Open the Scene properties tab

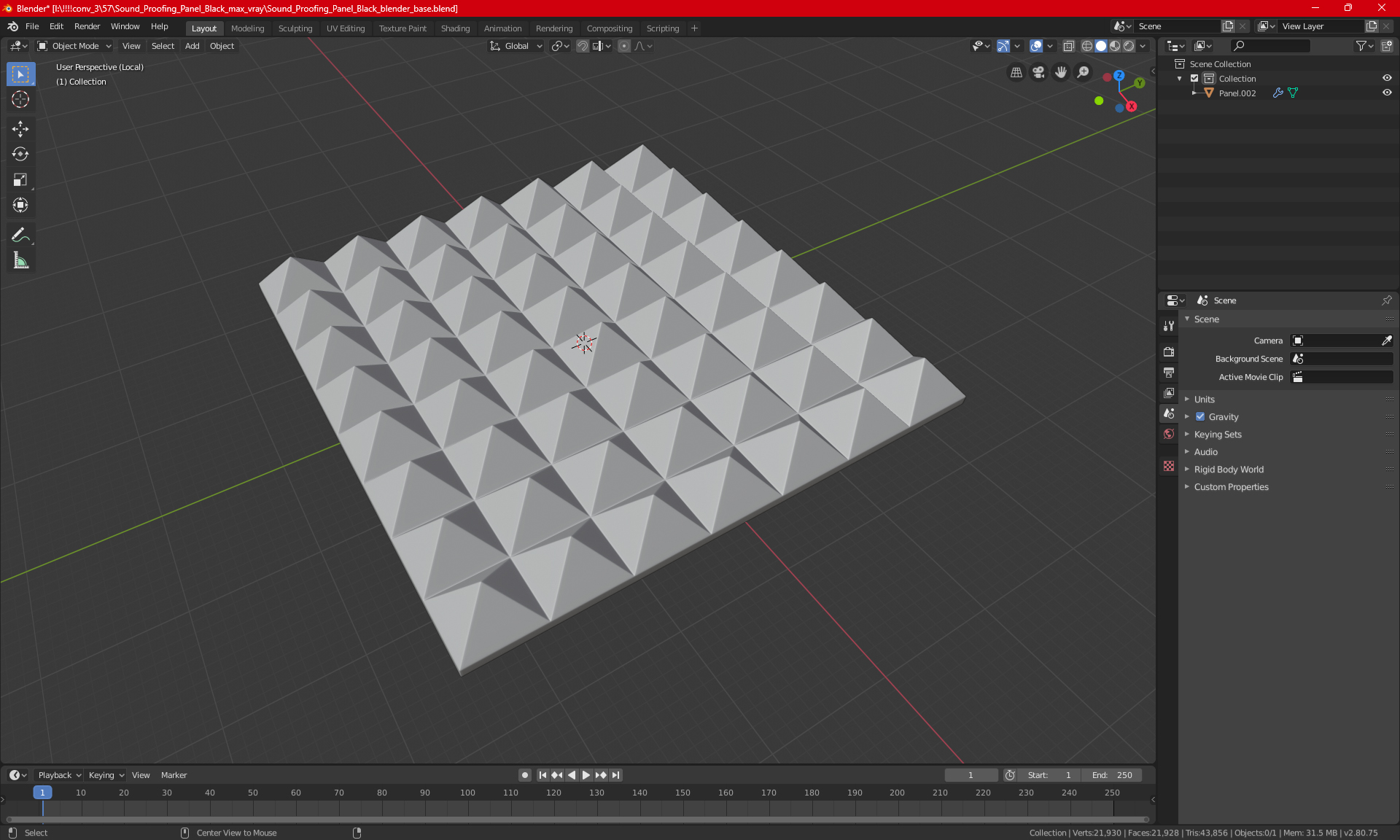click(x=1169, y=413)
